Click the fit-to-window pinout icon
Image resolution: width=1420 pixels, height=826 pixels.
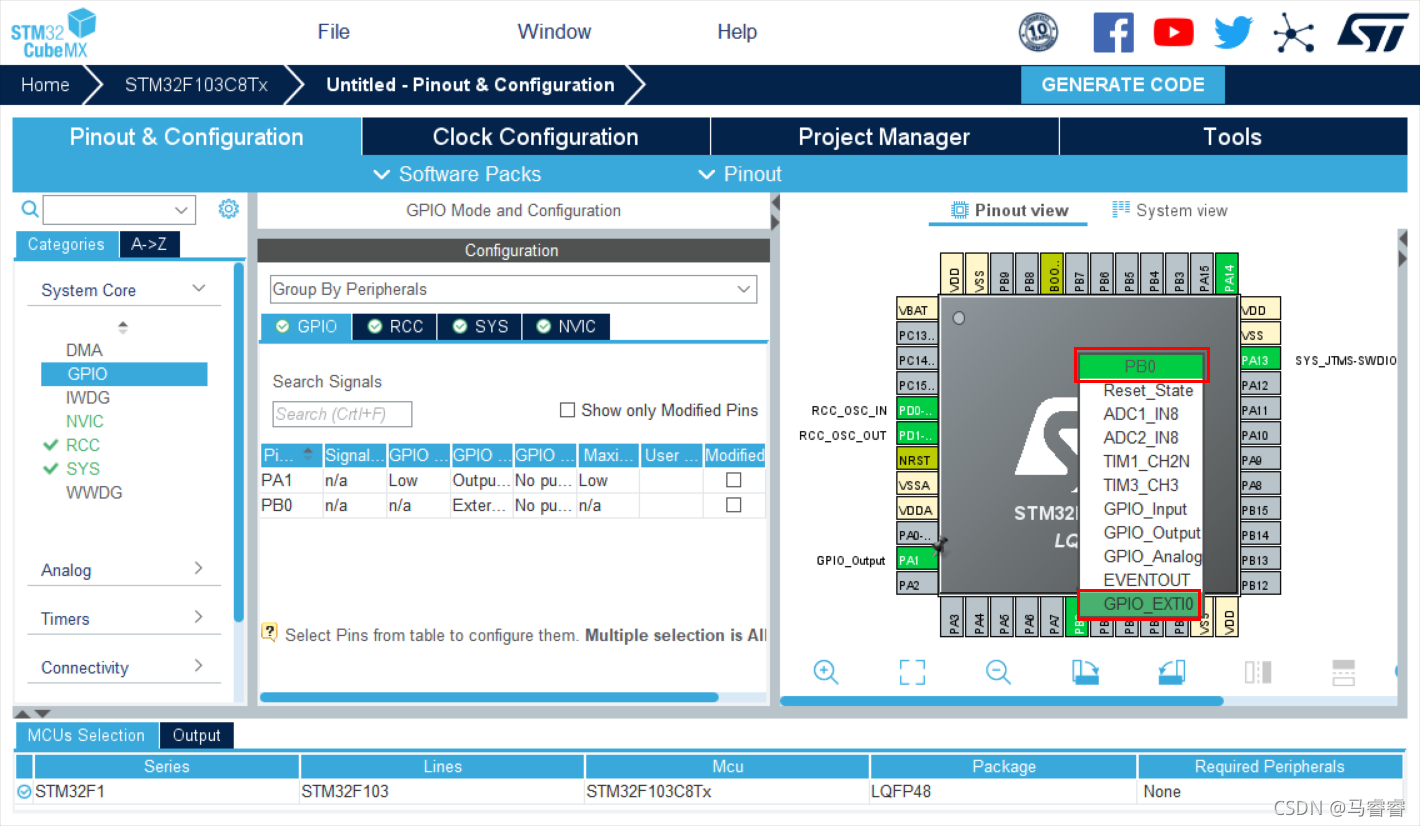(x=912, y=672)
